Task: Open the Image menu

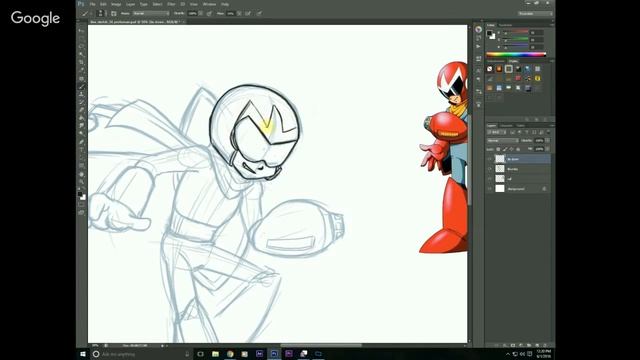Action: pos(116,4)
